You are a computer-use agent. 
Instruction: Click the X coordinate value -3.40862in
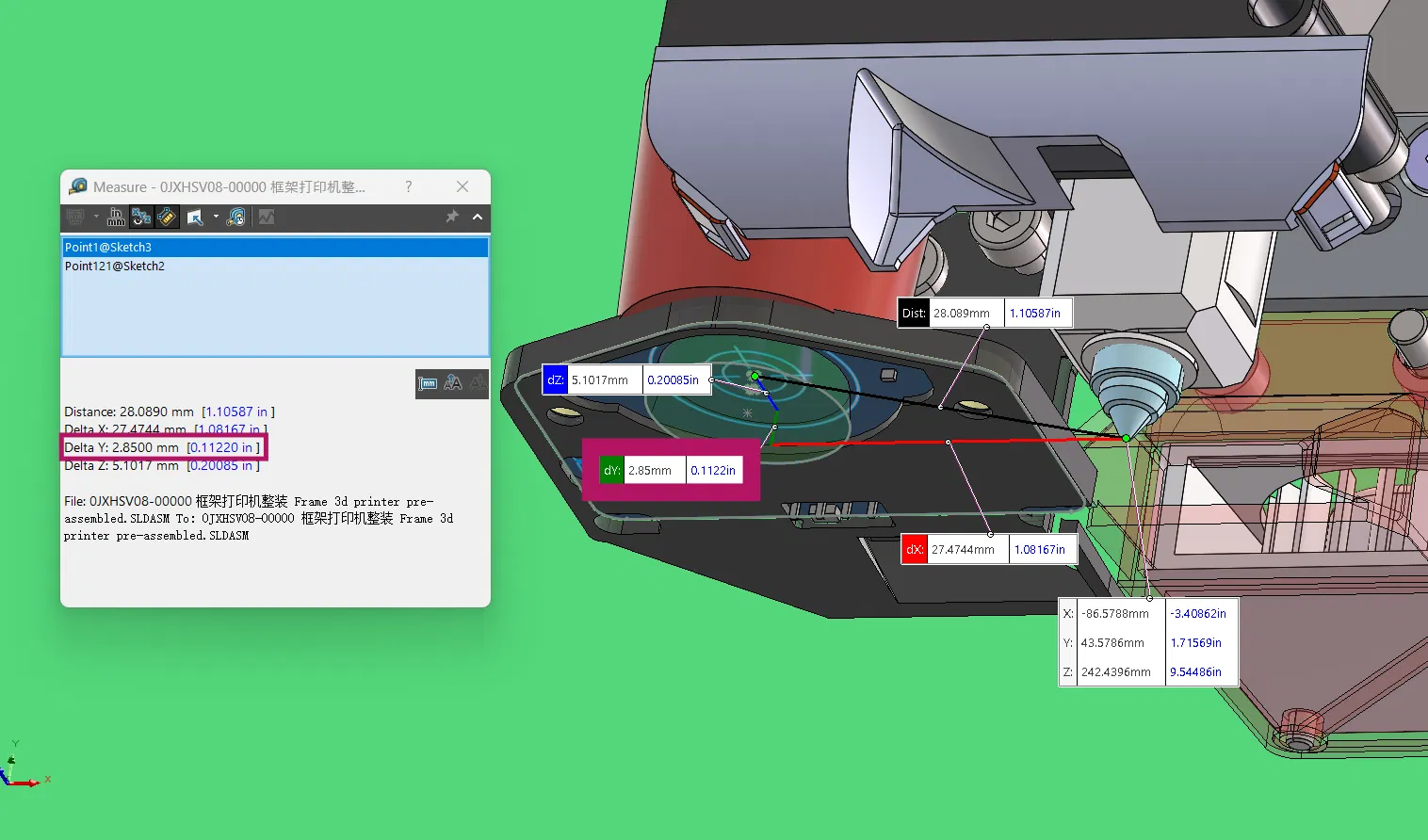[1198, 614]
